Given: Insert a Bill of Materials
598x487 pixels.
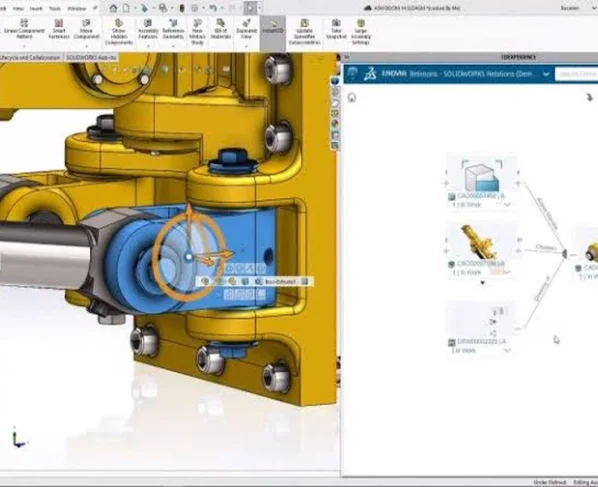Looking at the screenshot, I should 221,29.
